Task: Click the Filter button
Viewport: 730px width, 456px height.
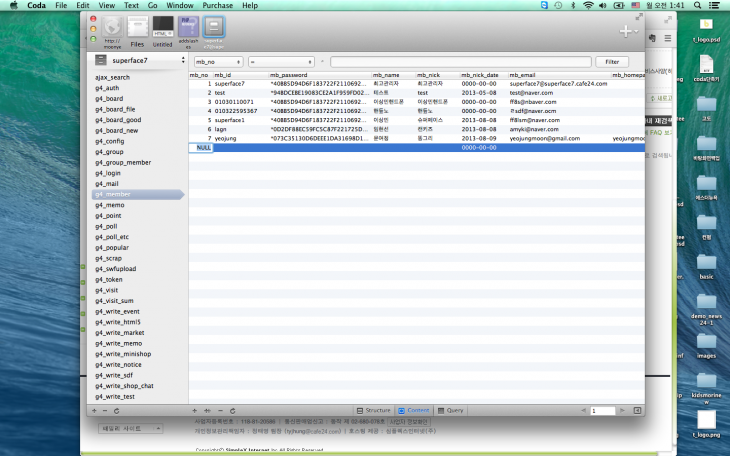Action: (612, 61)
